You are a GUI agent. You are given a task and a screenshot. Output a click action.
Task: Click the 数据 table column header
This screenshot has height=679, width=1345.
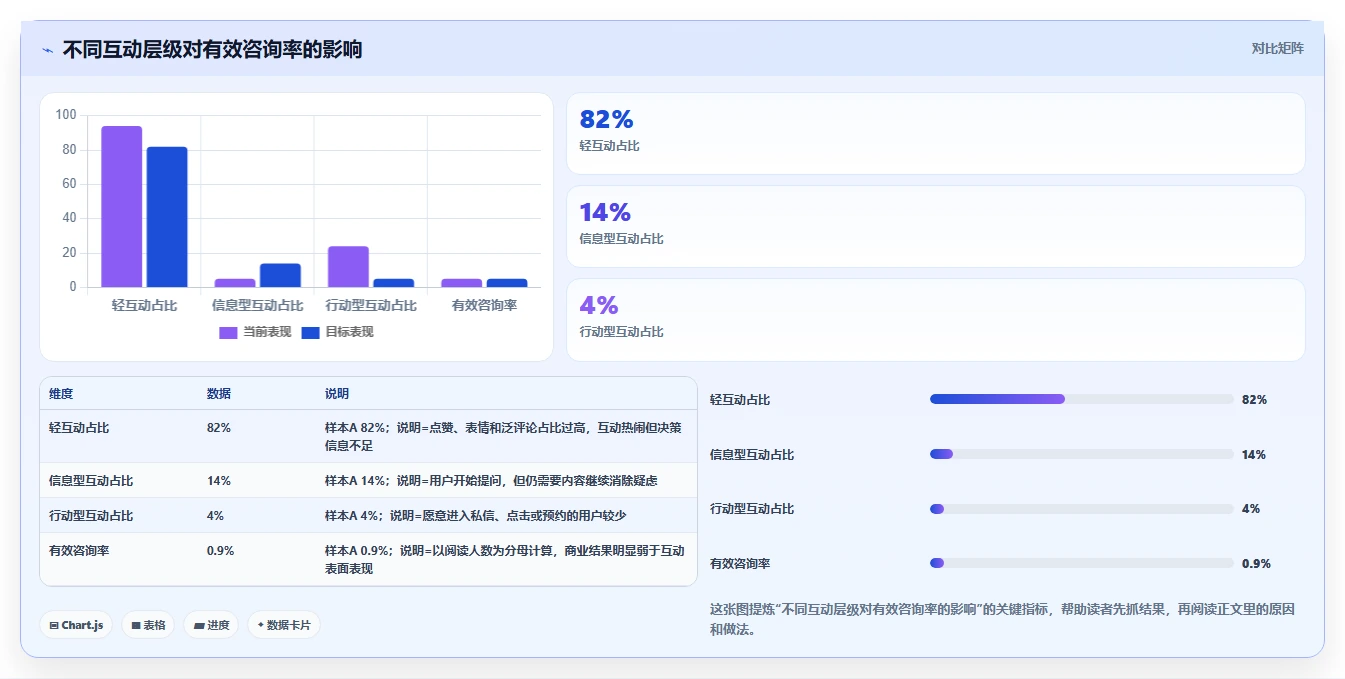coord(219,394)
